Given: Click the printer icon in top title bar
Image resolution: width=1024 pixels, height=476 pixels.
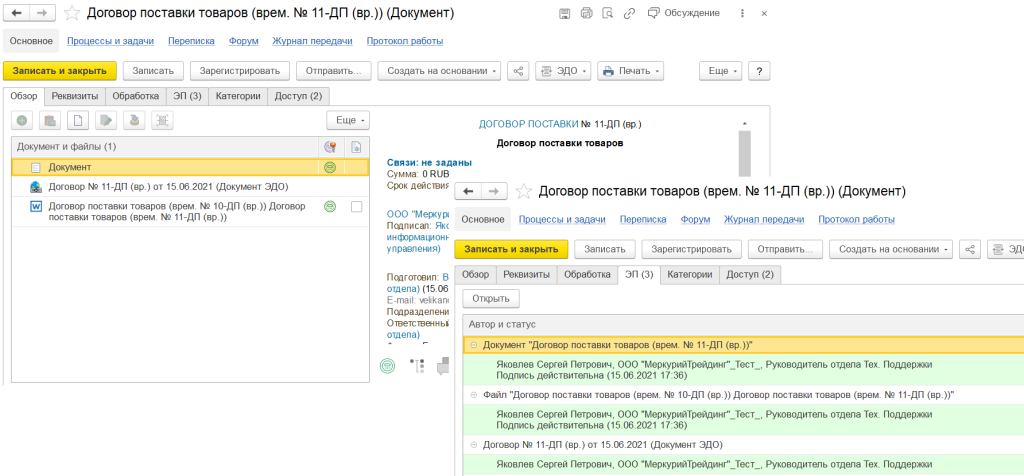Looking at the screenshot, I should [x=586, y=13].
